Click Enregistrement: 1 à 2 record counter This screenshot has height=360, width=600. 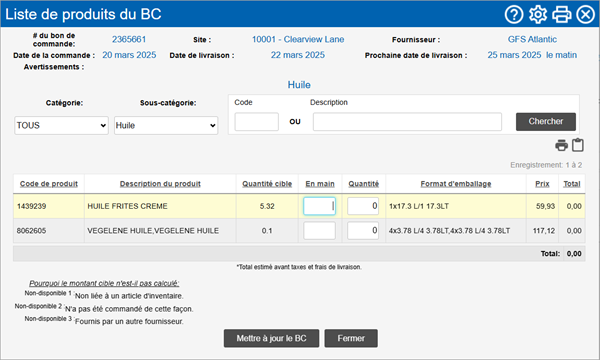(546, 165)
